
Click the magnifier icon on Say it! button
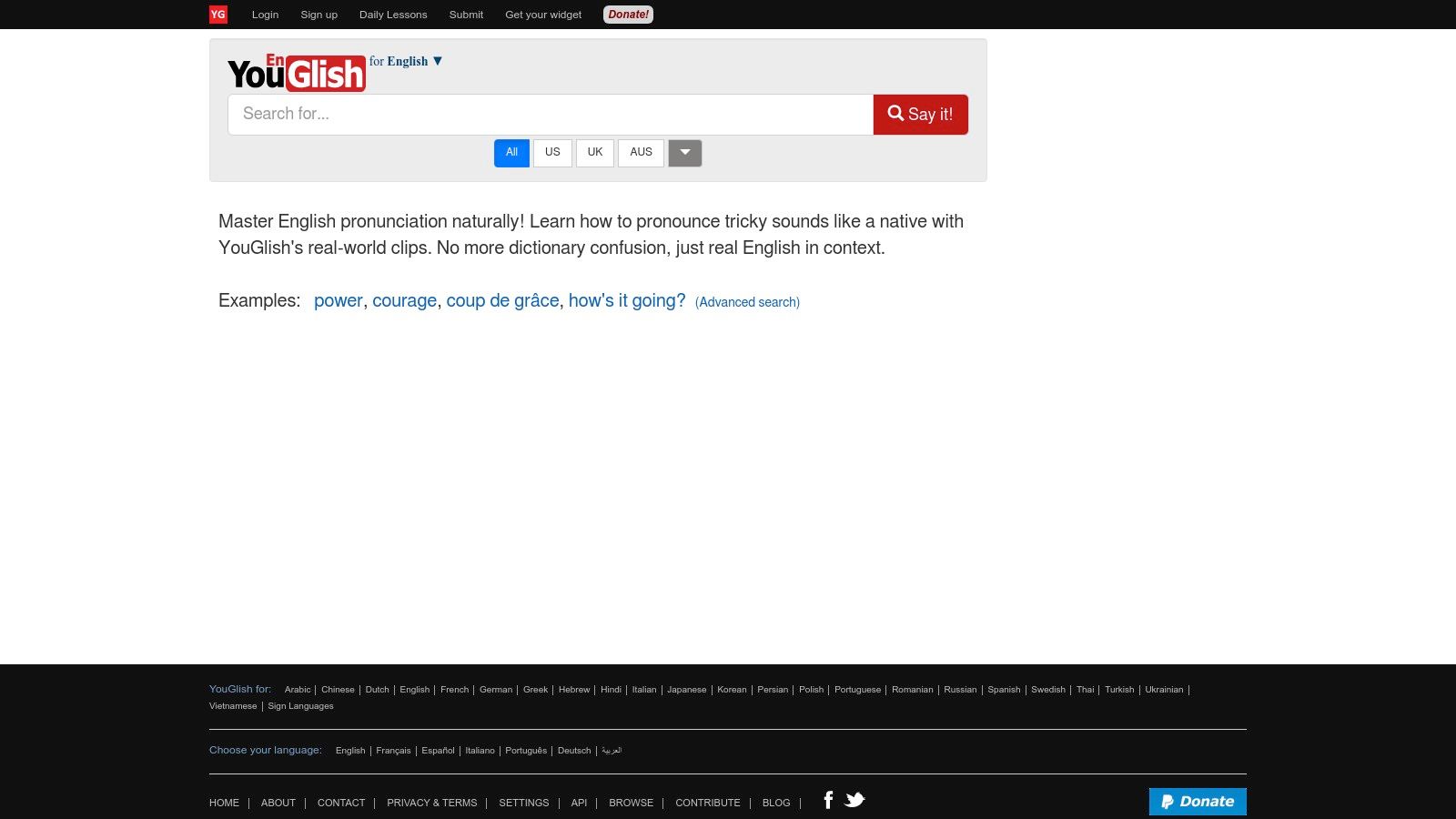[x=896, y=113]
